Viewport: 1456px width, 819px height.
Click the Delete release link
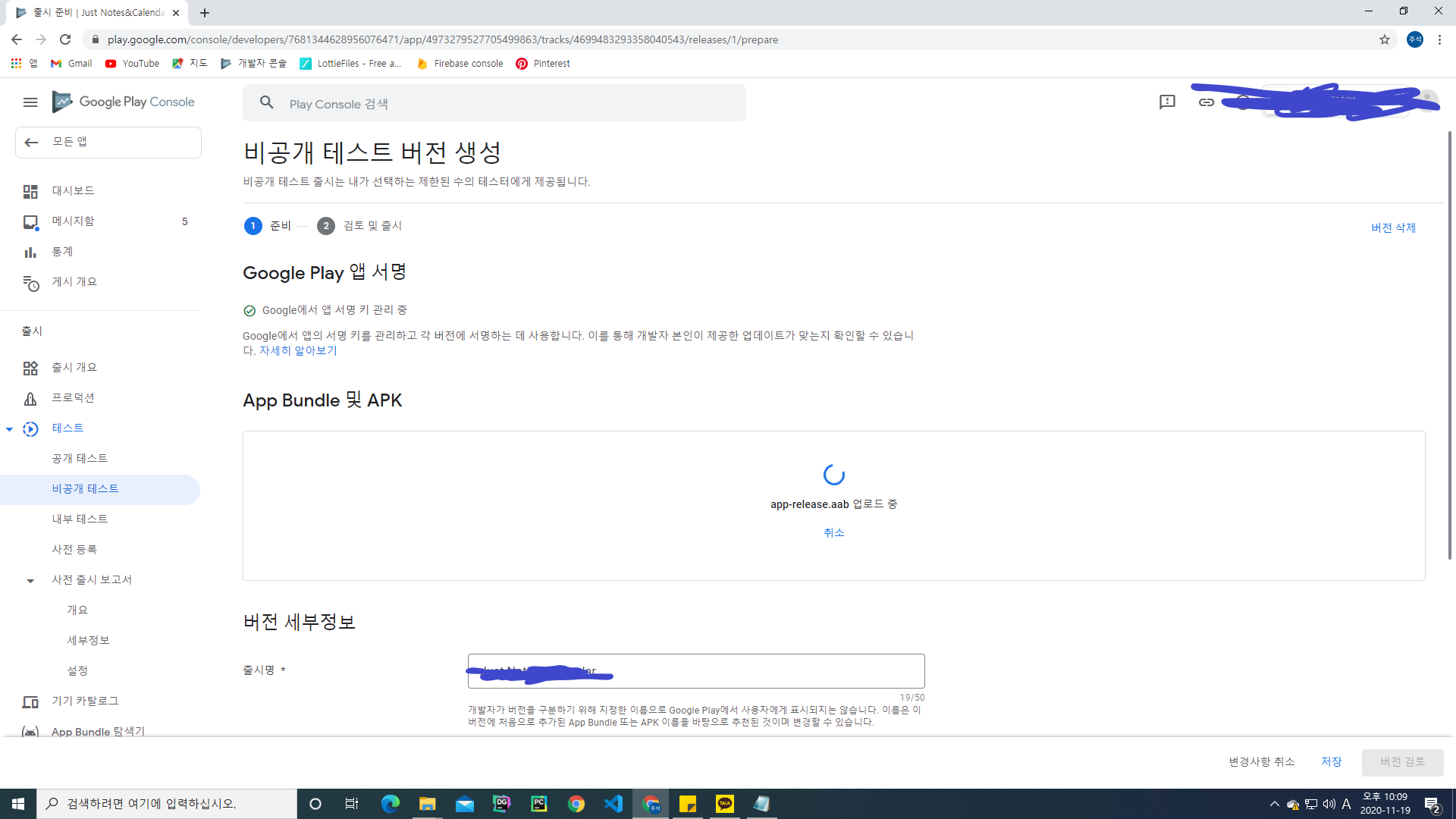(x=1393, y=227)
